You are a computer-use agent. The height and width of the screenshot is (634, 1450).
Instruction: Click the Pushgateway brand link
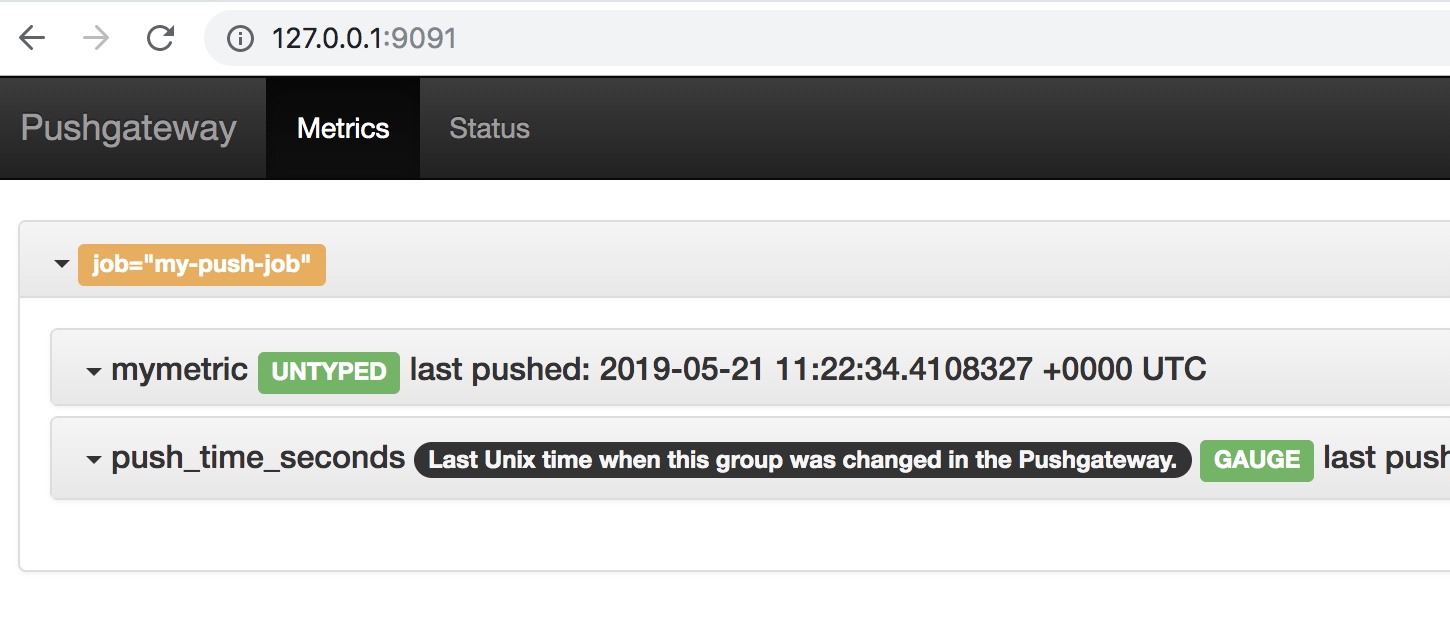[x=128, y=128]
